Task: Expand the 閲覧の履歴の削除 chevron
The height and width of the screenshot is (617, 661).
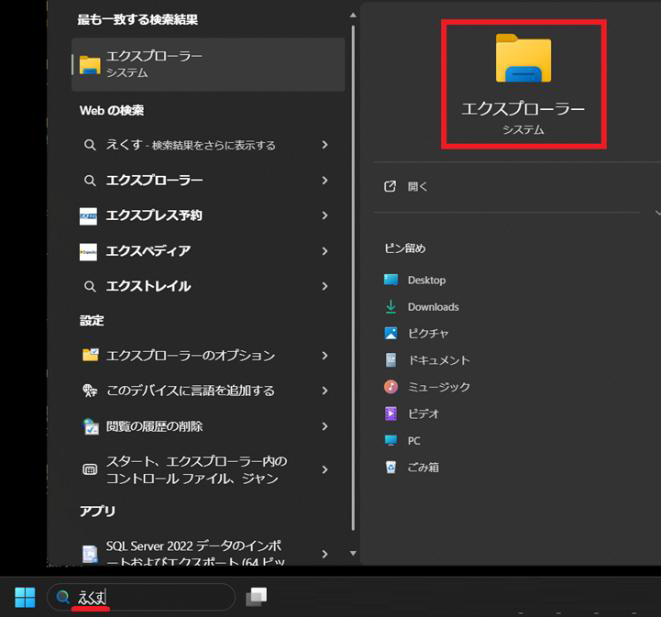Action: (325, 427)
